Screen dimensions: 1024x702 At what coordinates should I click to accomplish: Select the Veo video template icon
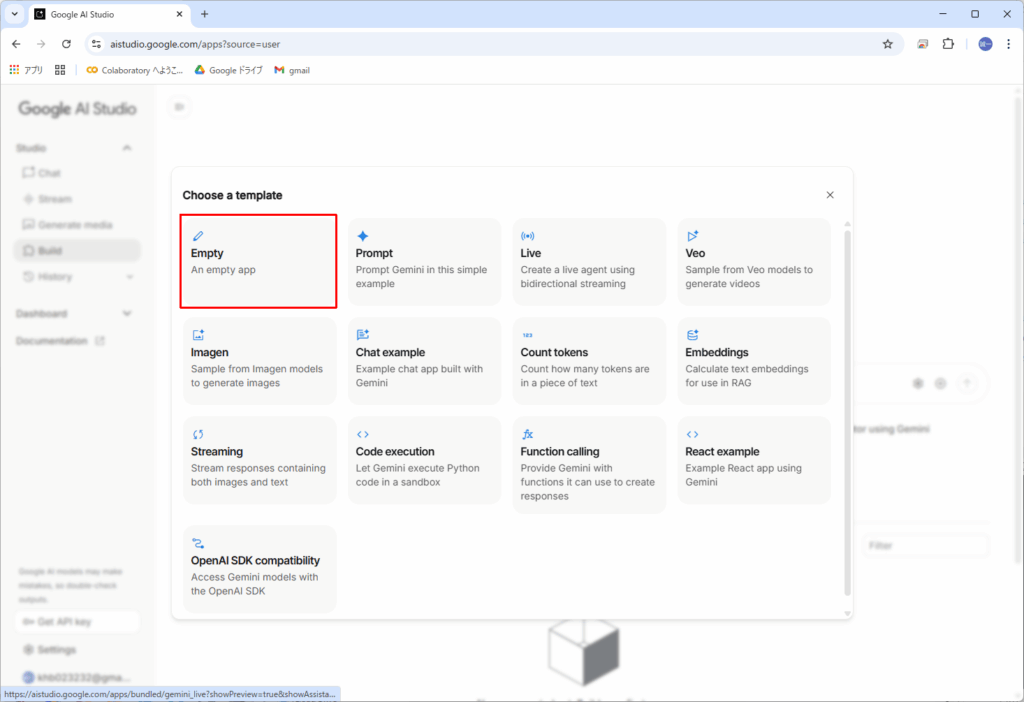[x=692, y=236]
